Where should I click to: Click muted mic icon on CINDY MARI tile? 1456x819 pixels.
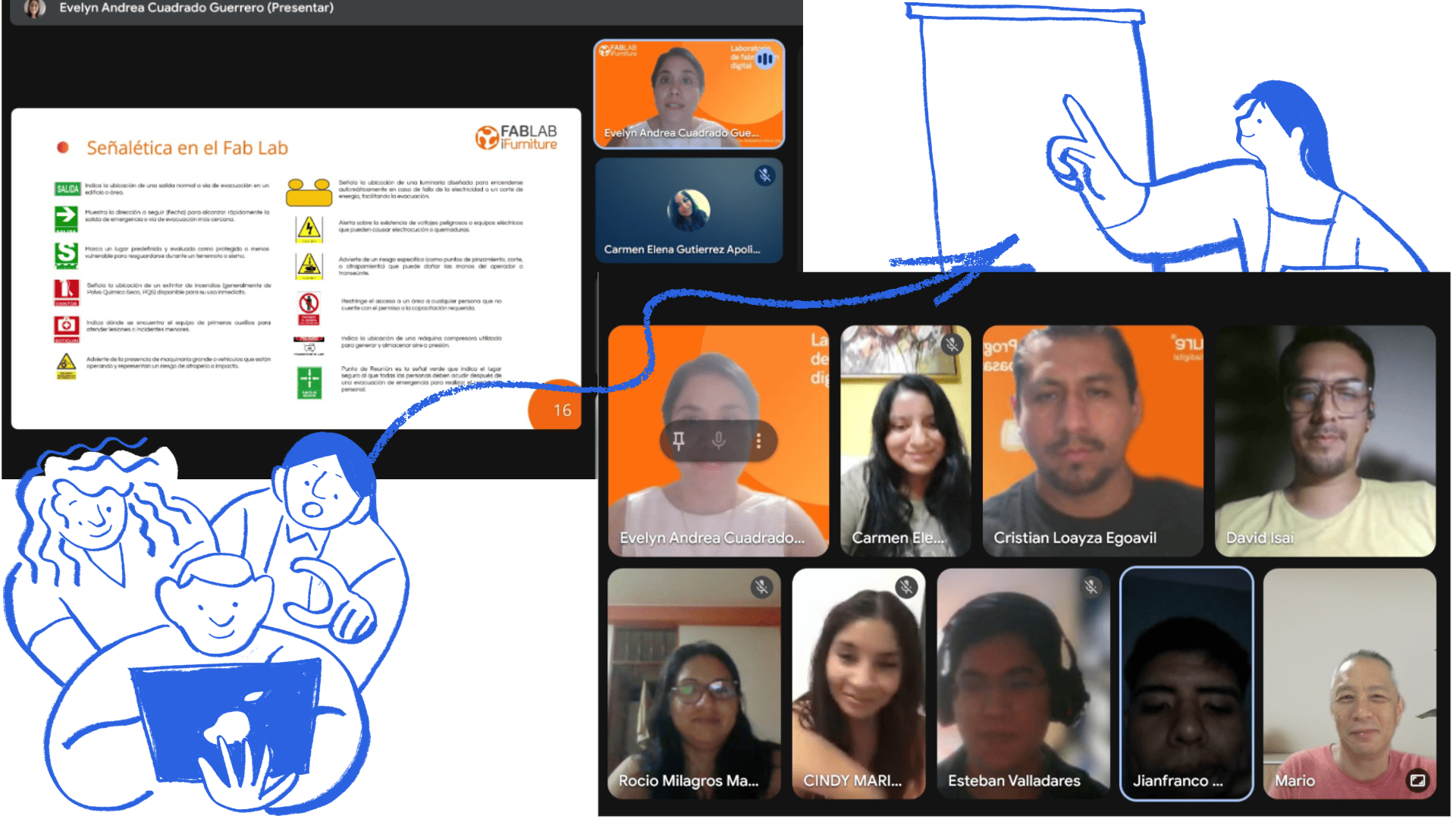(x=905, y=587)
